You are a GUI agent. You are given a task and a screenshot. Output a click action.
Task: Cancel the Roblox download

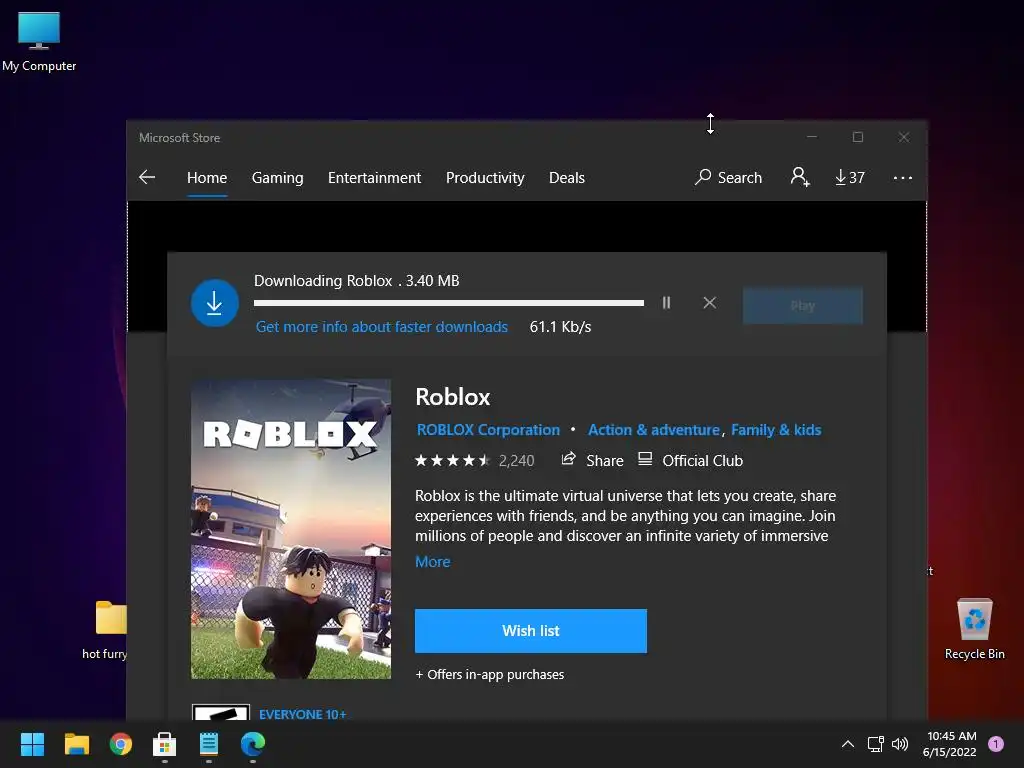click(x=709, y=302)
